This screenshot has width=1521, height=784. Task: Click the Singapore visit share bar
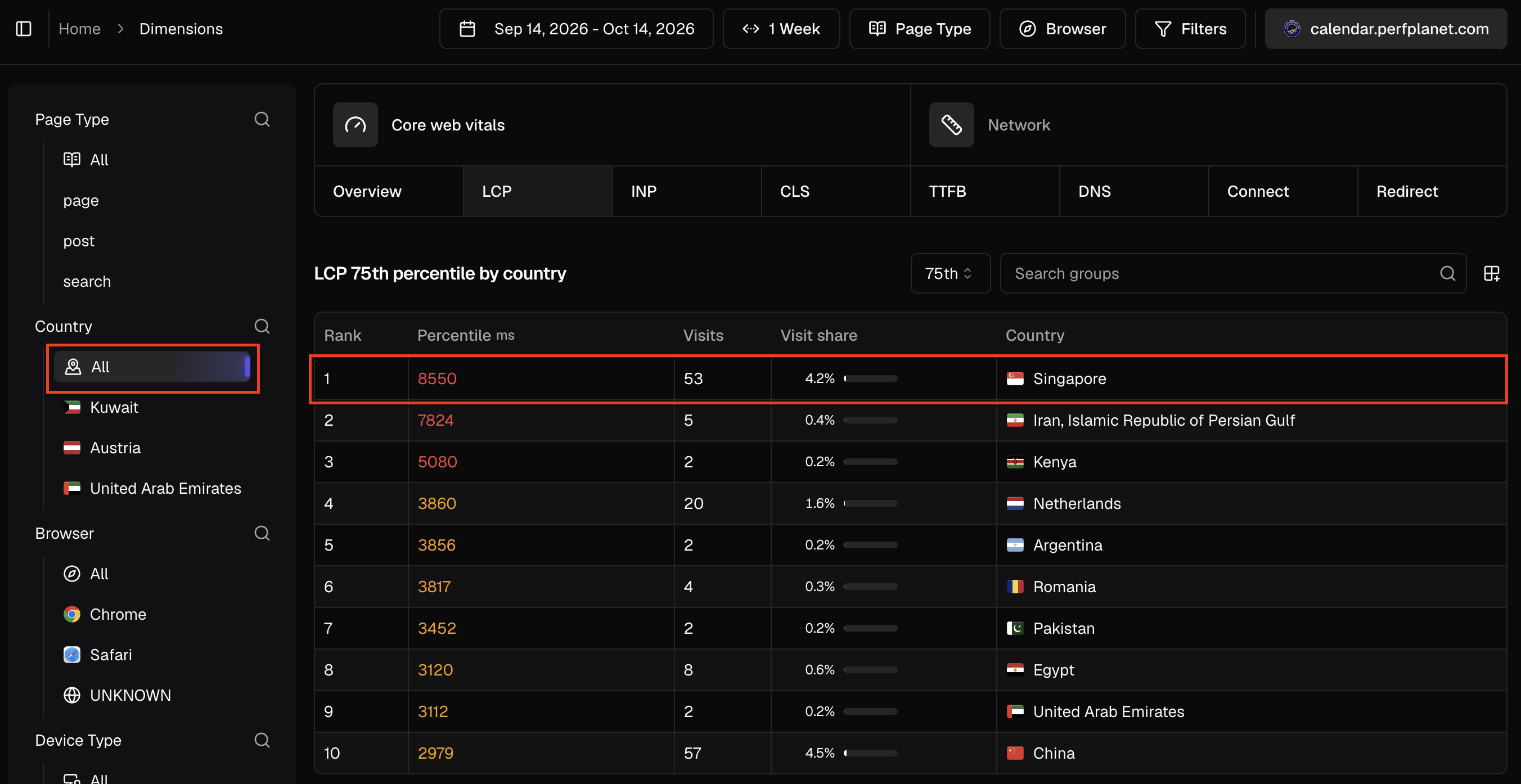pyautogui.click(x=870, y=379)
